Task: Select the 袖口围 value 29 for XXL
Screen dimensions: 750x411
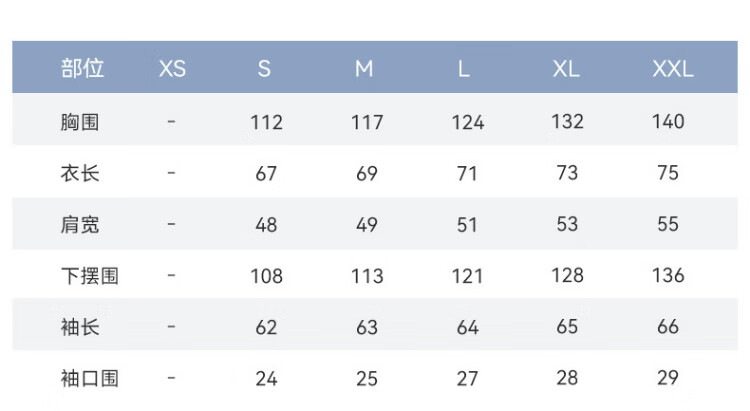Action: [668, 378]
